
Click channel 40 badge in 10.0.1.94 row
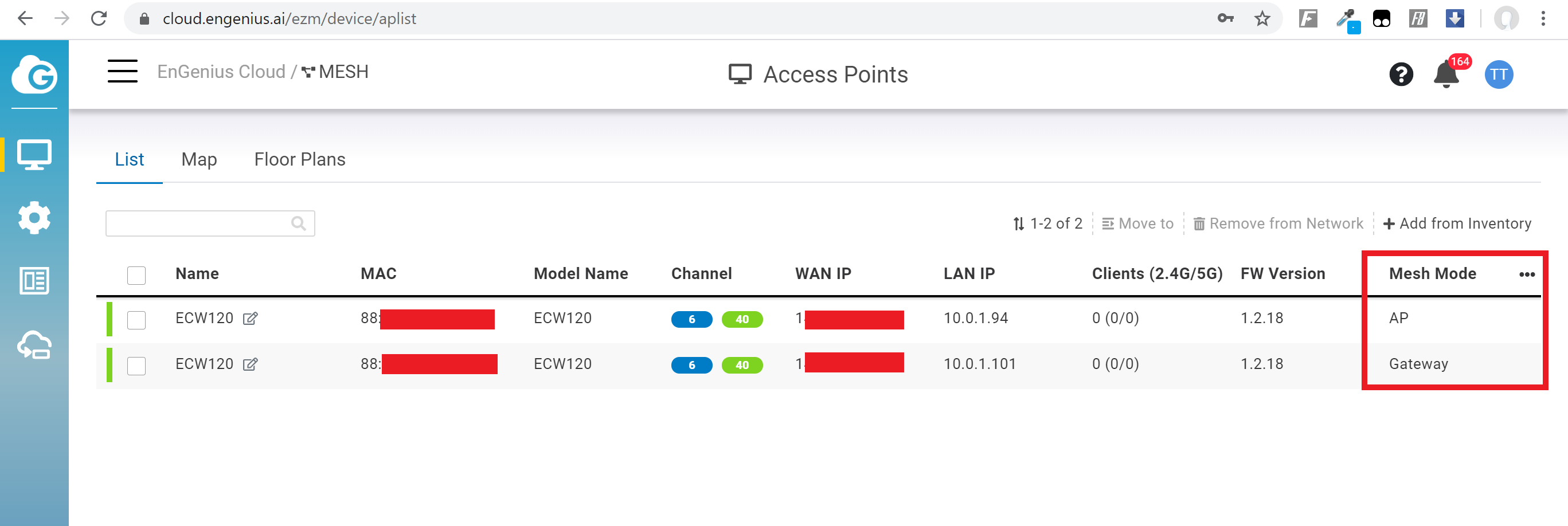pos(742,319)
